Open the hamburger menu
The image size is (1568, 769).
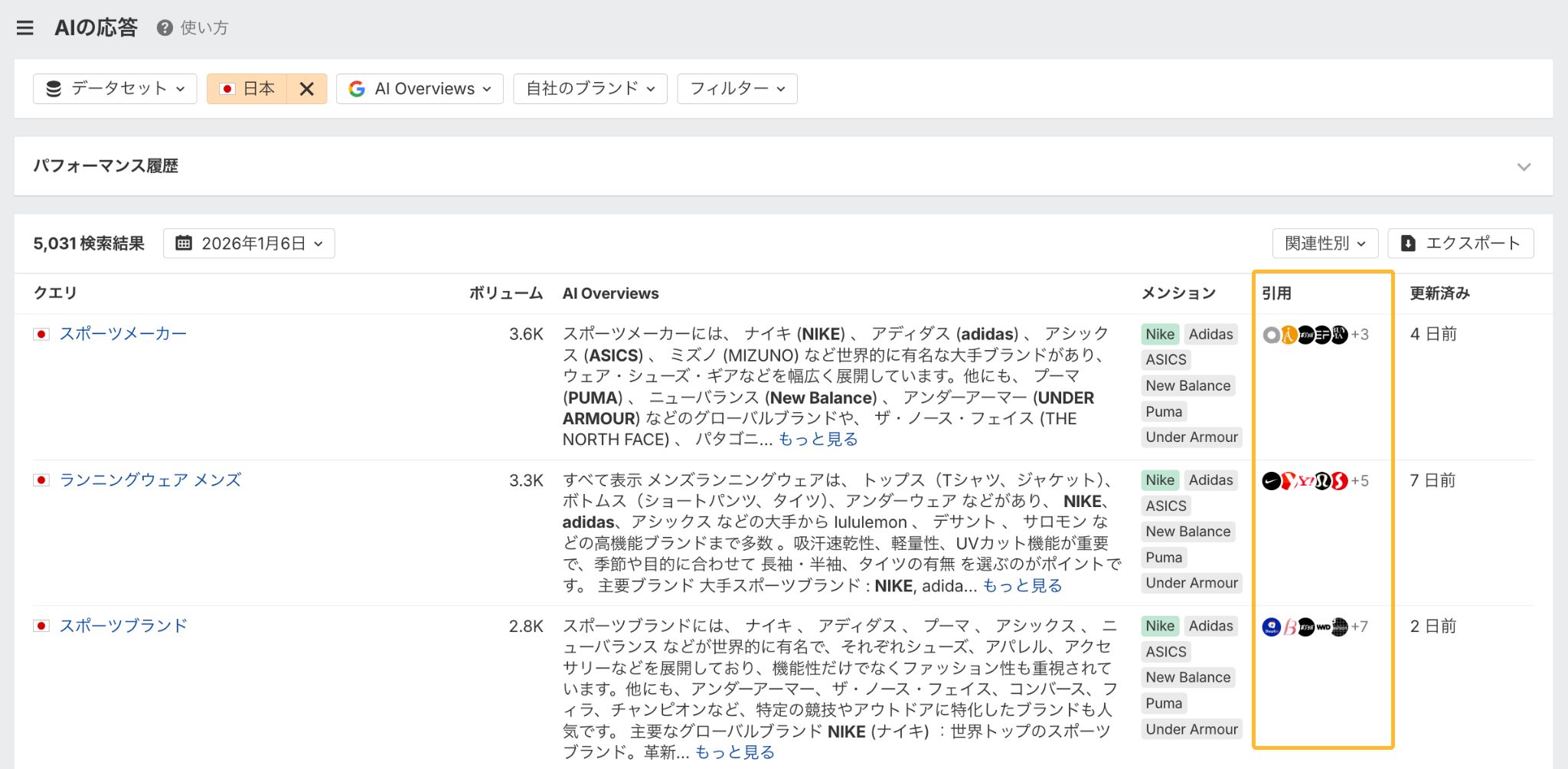point(24,28)
